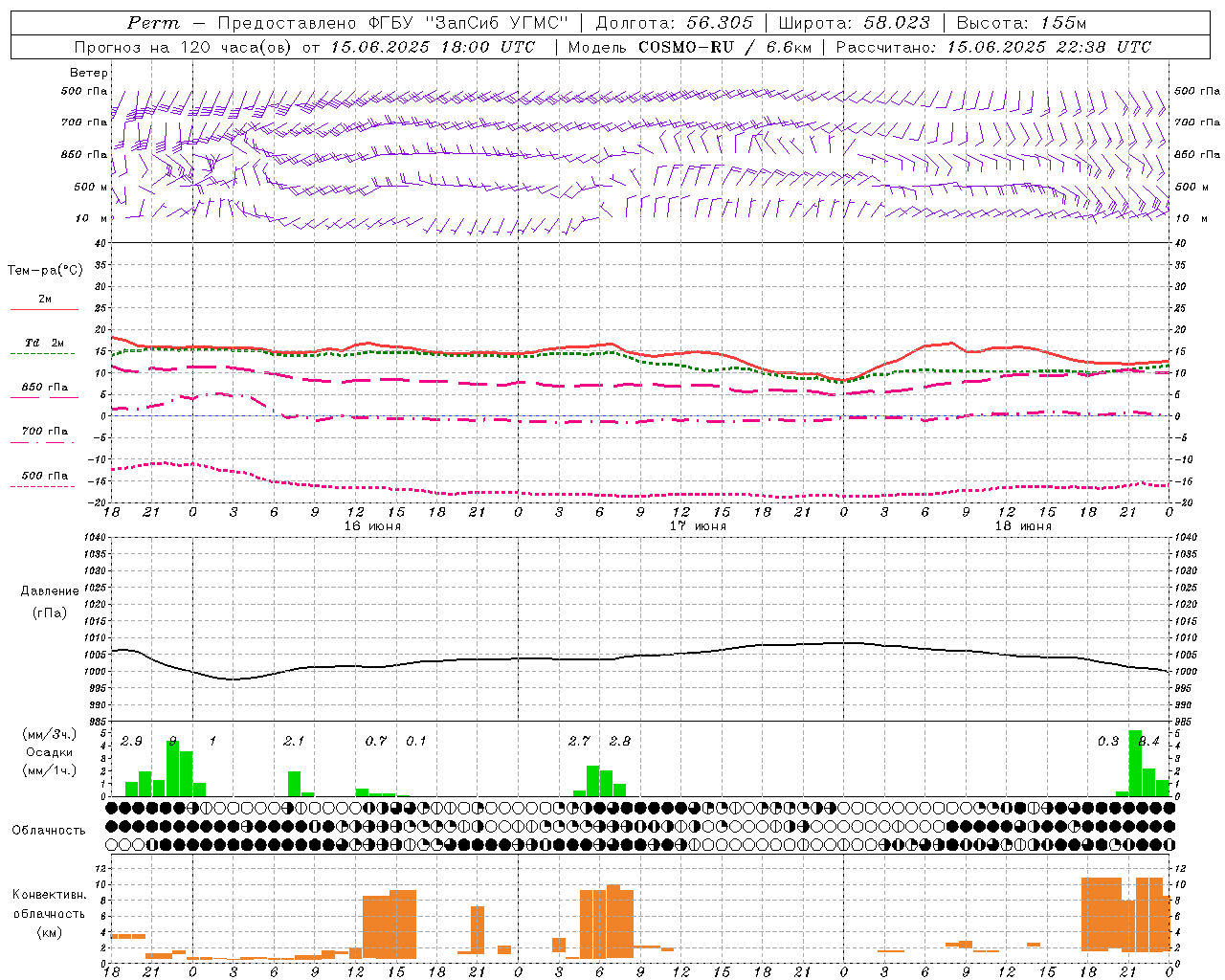Click the 'Td 2м' dew point legend entry
Viewport: 1225px width, 980px height.
click(44, 343)
